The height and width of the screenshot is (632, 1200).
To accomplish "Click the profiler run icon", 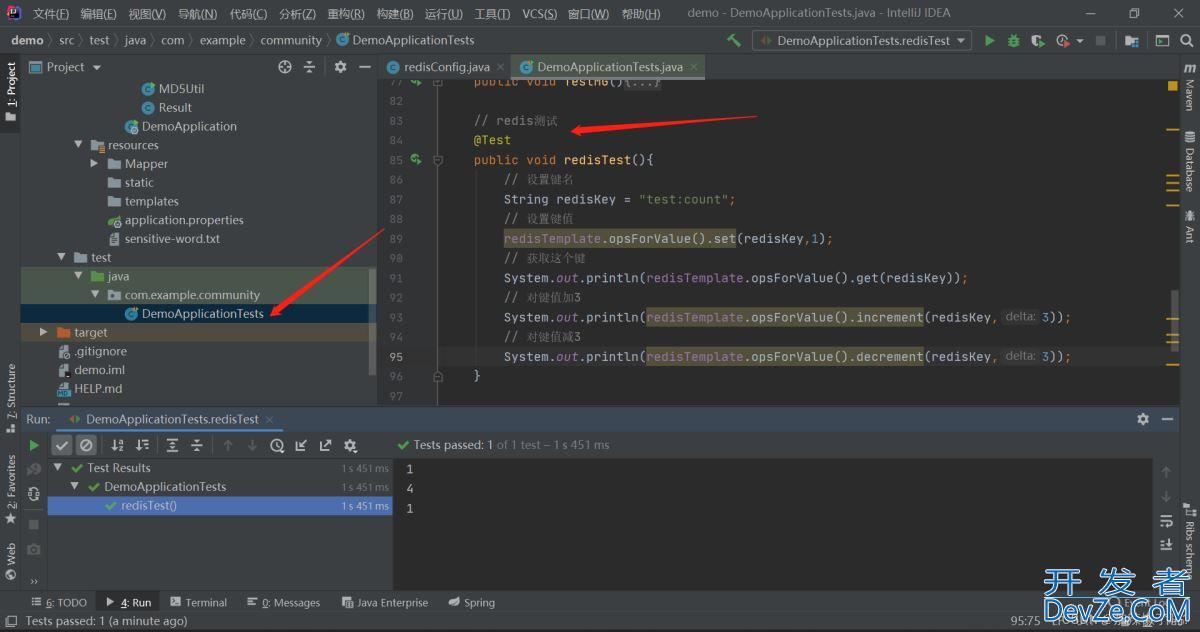I will tap(1062, 41).
